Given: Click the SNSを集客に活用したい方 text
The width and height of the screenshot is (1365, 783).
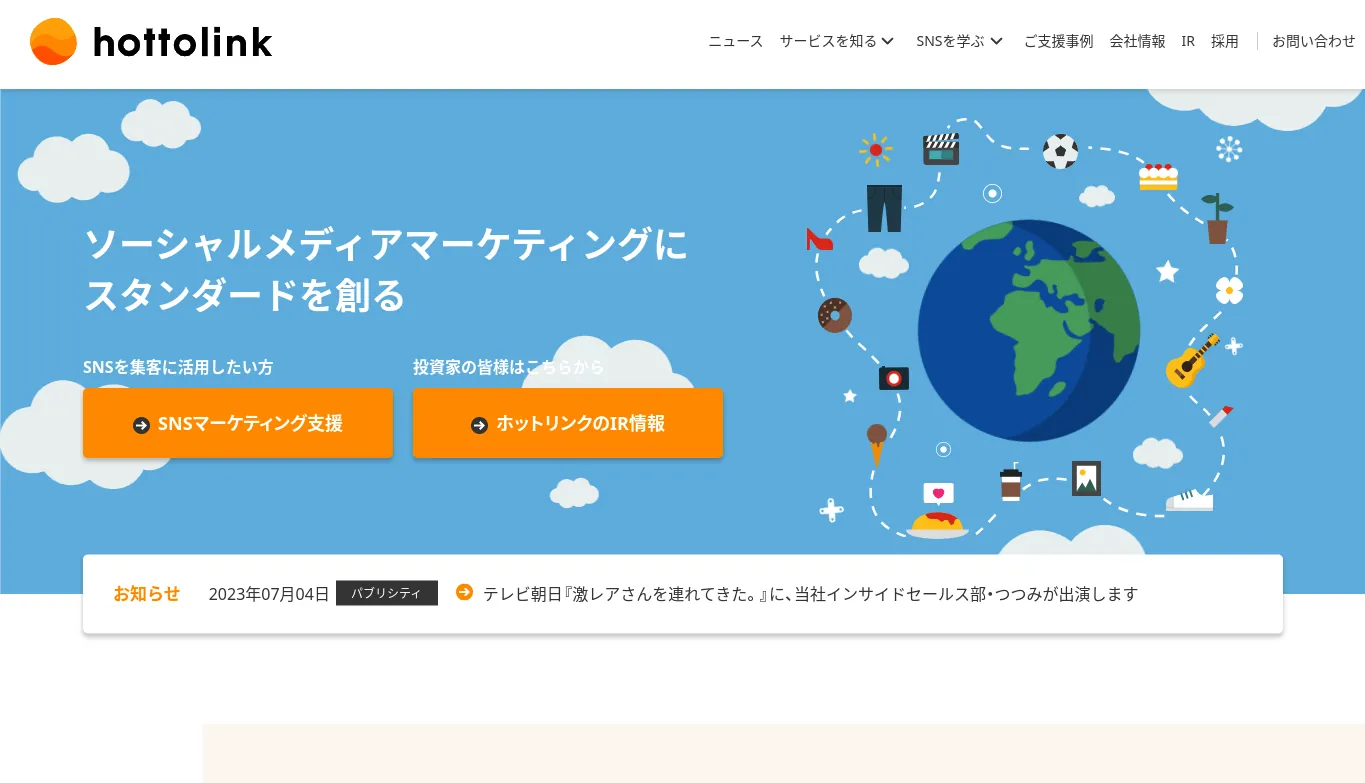Looking at the screenshot, I should pyautogui.click(x=178, y=367).
